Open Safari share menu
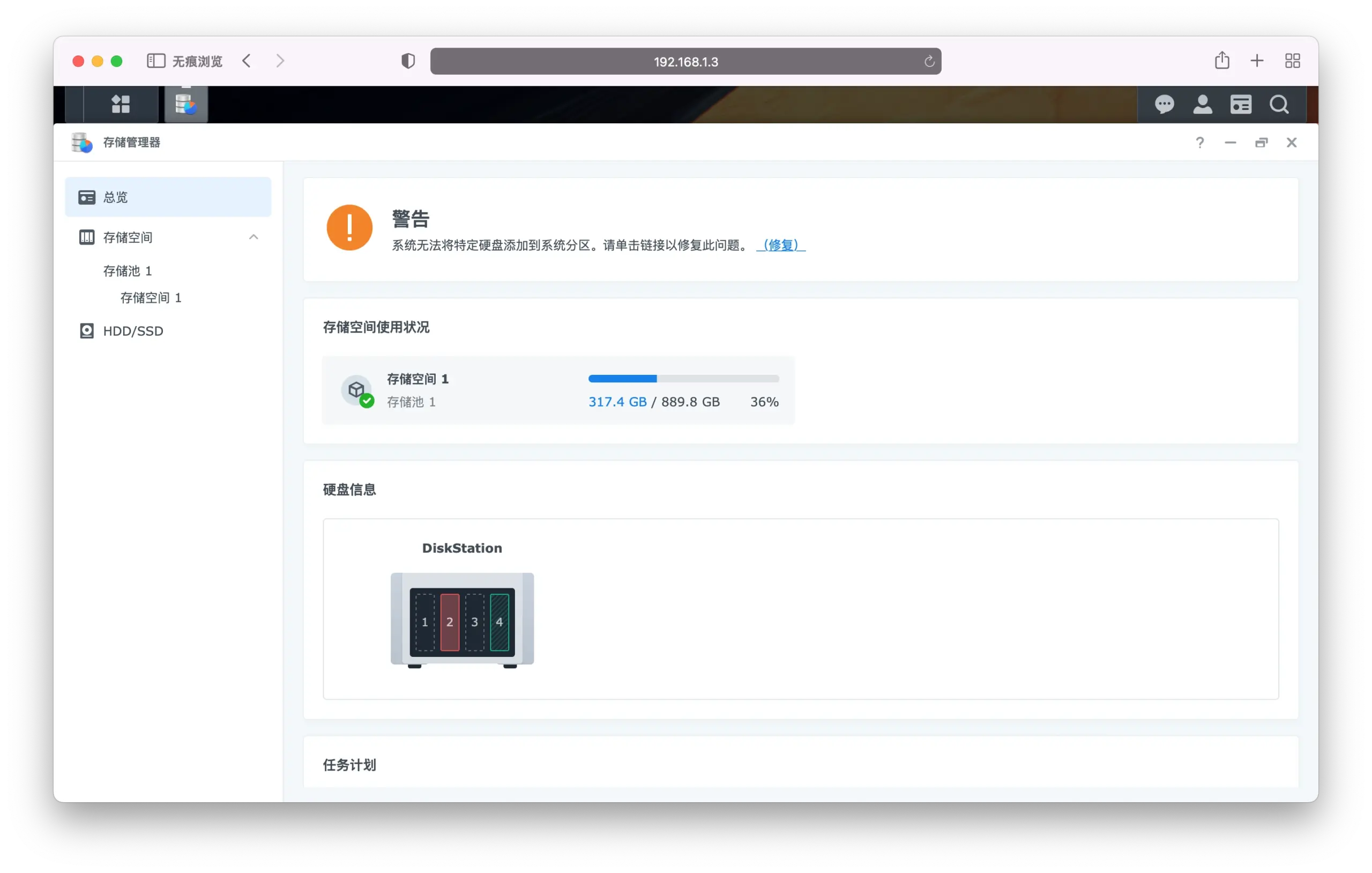 tap(1221, 61)
